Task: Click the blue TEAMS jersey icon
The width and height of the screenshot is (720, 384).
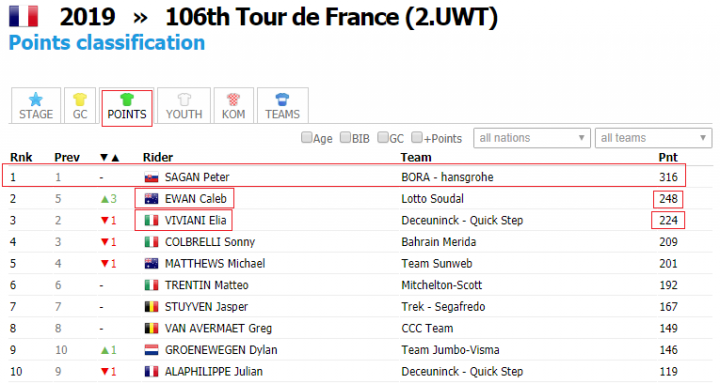Action: click(282, 99)
